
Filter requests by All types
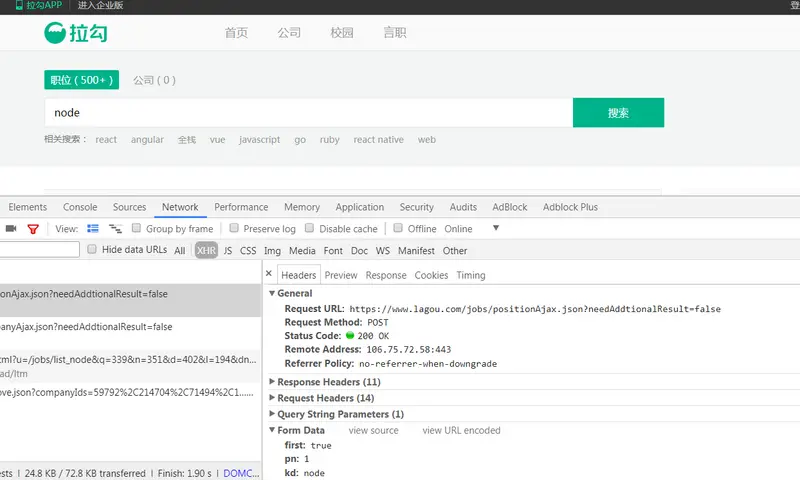click(x=180, y=250)
